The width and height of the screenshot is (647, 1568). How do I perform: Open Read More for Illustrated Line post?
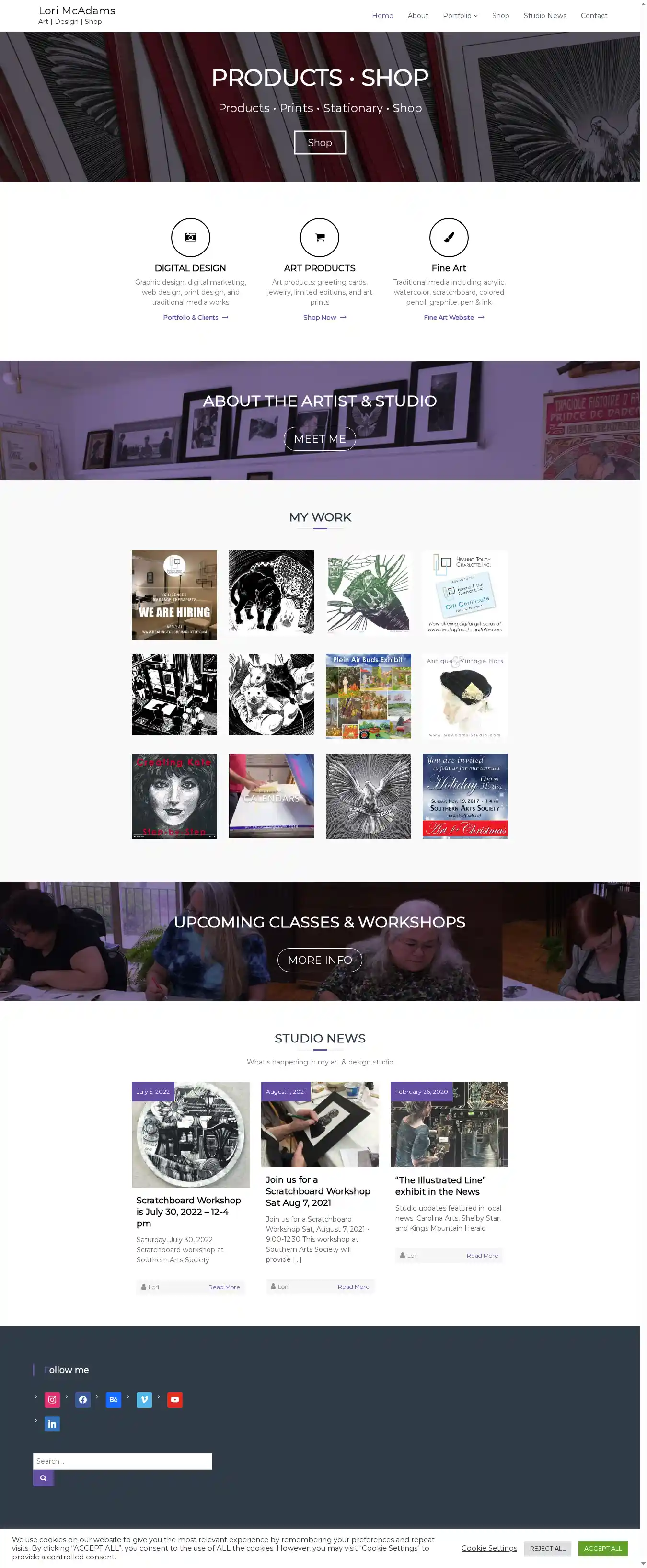coord(482,1255)
